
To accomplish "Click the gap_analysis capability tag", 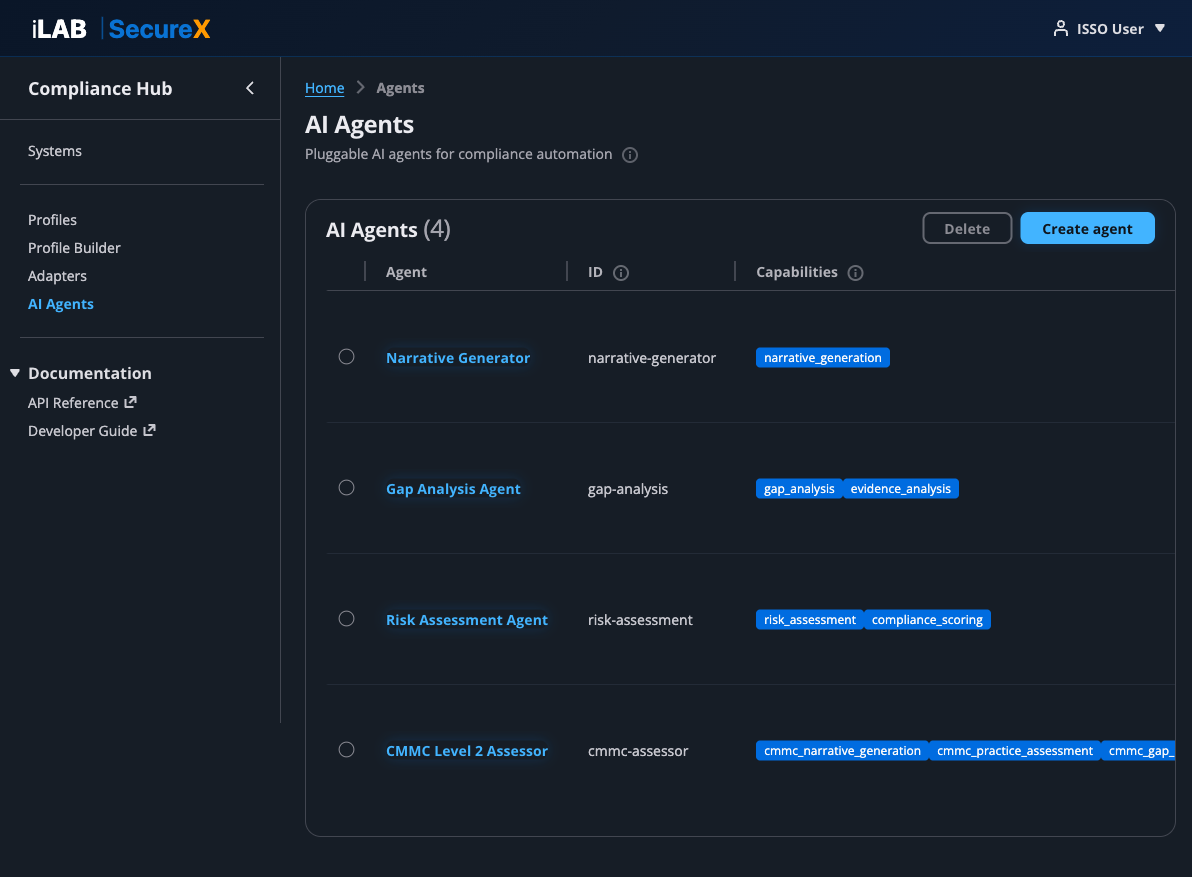I will pyautogui.click(x=799, y=489).
